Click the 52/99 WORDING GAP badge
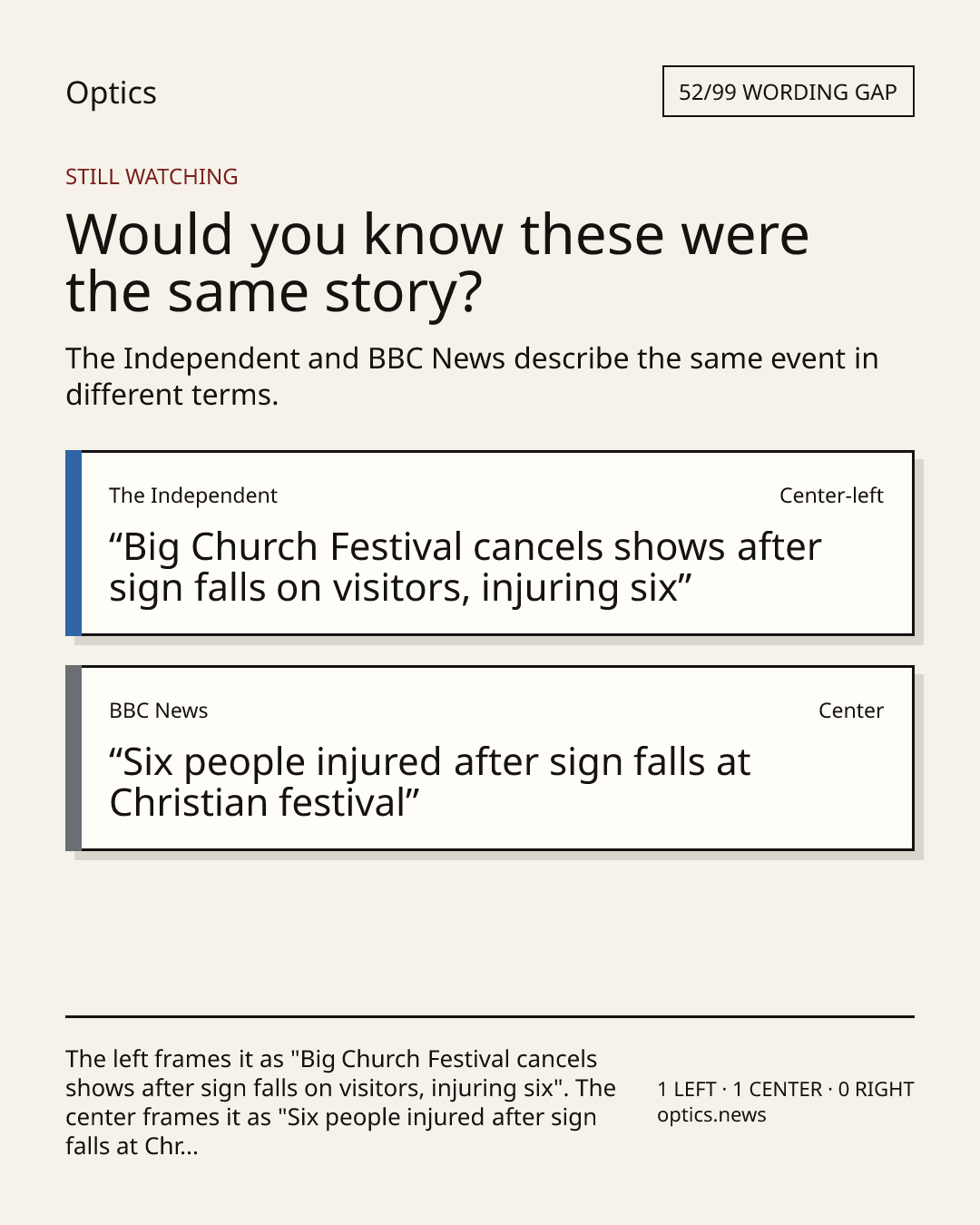980x1225 pixels. [x=788, y=92]
